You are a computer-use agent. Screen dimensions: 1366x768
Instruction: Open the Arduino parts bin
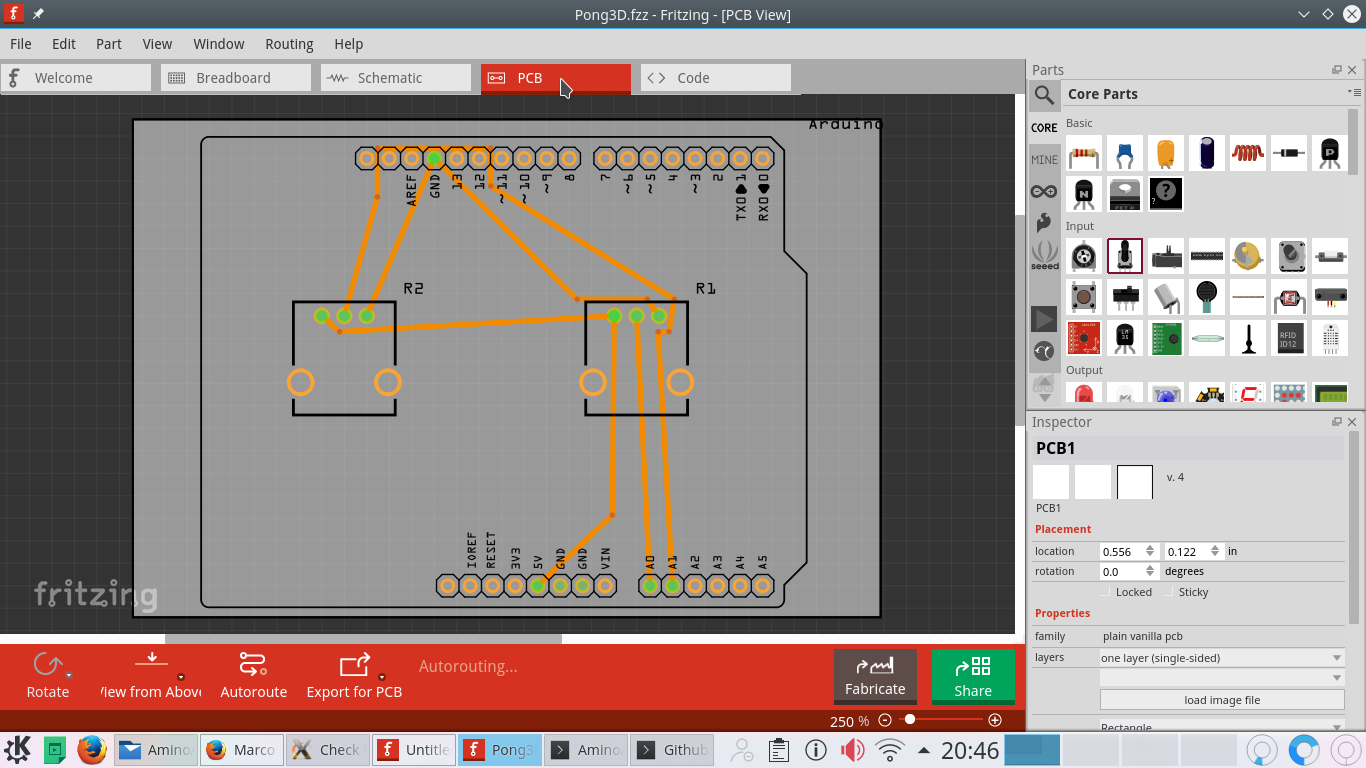pos(1044,191)
